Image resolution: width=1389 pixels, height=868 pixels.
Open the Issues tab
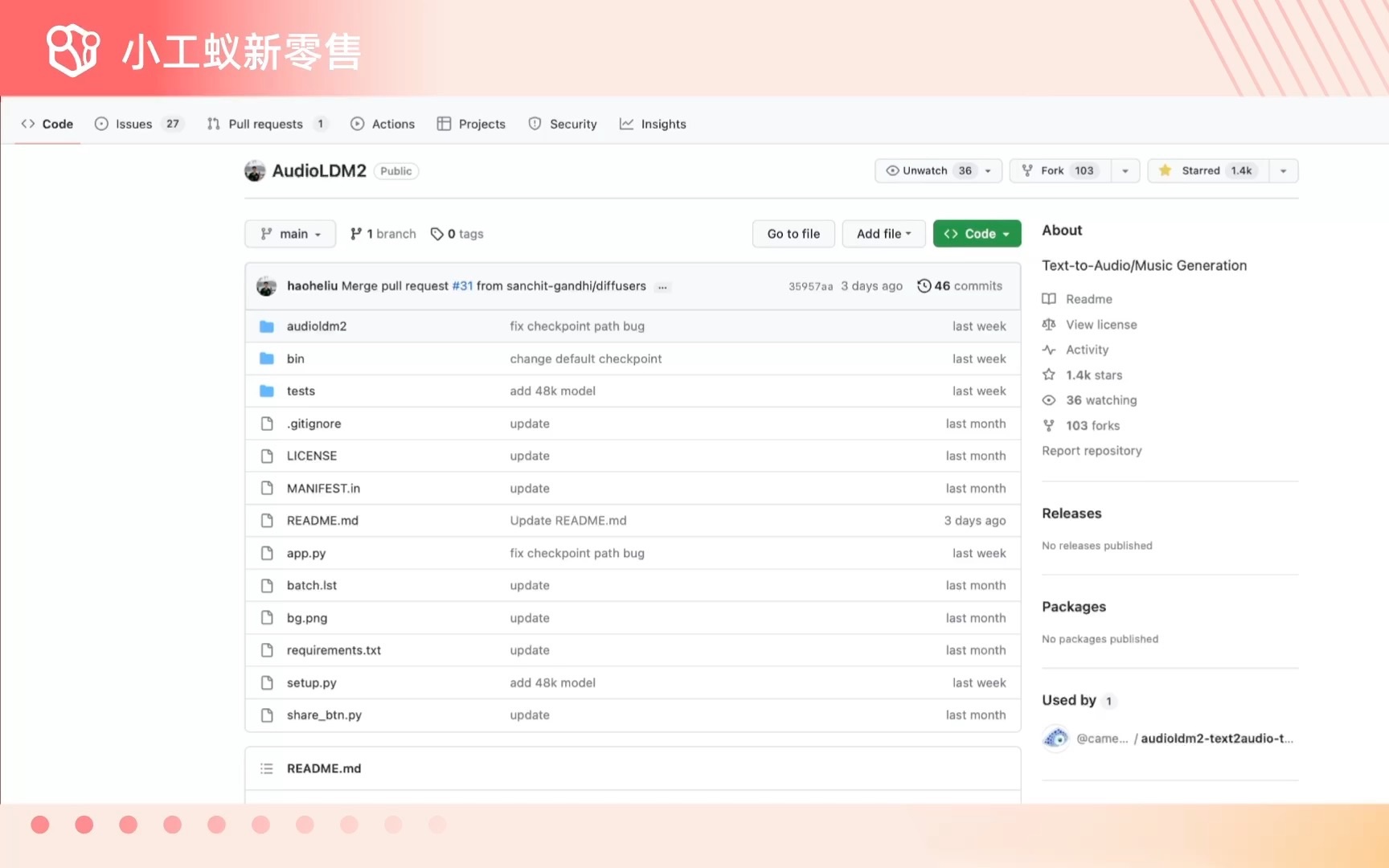tap(139, 124)
